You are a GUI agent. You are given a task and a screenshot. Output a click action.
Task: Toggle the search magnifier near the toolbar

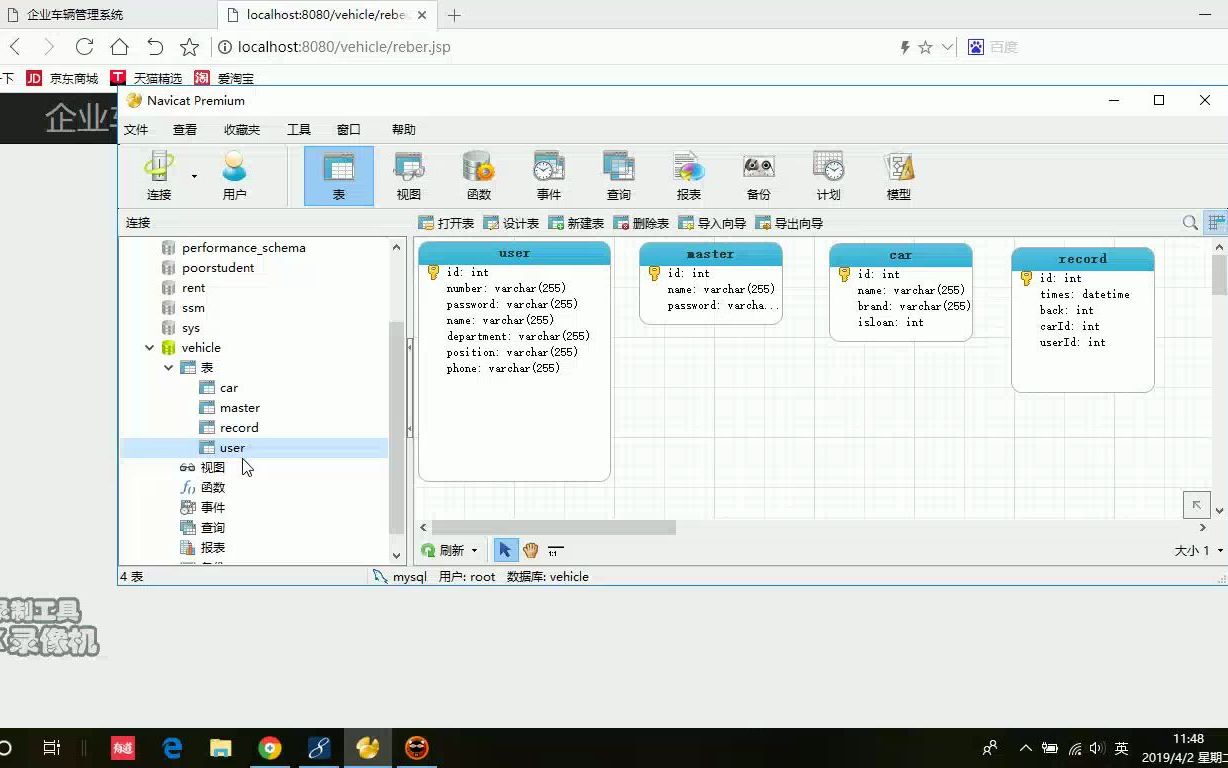[1189, 222]
